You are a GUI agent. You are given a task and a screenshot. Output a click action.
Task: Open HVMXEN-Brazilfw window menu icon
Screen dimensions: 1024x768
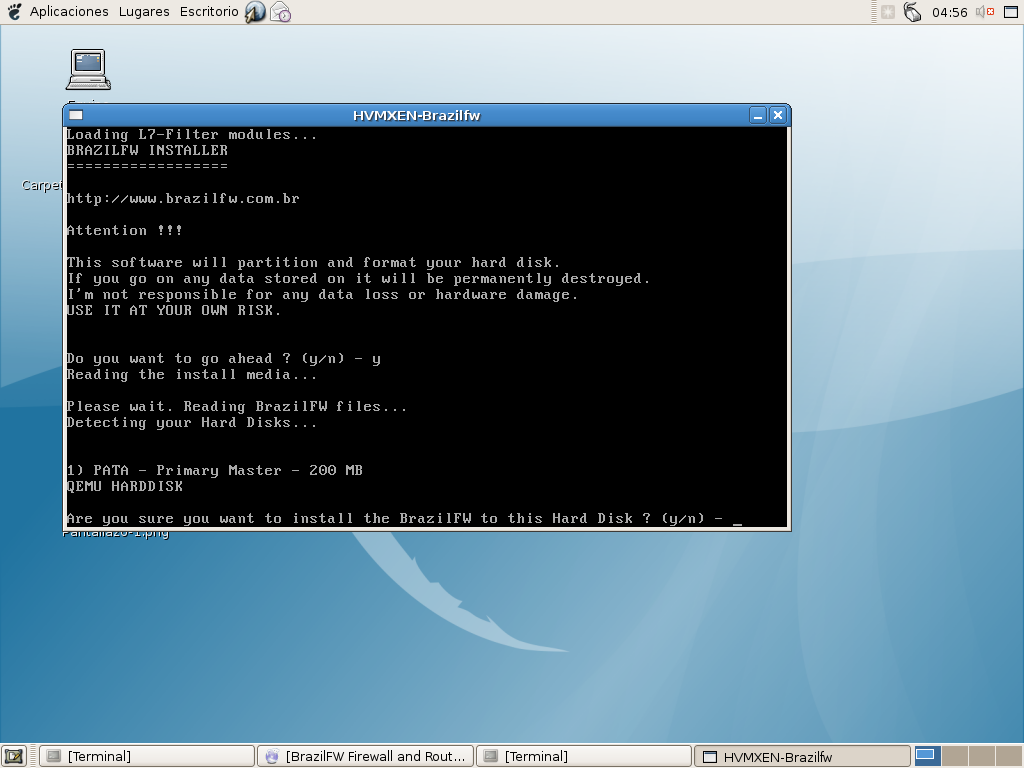pos(76,115)
